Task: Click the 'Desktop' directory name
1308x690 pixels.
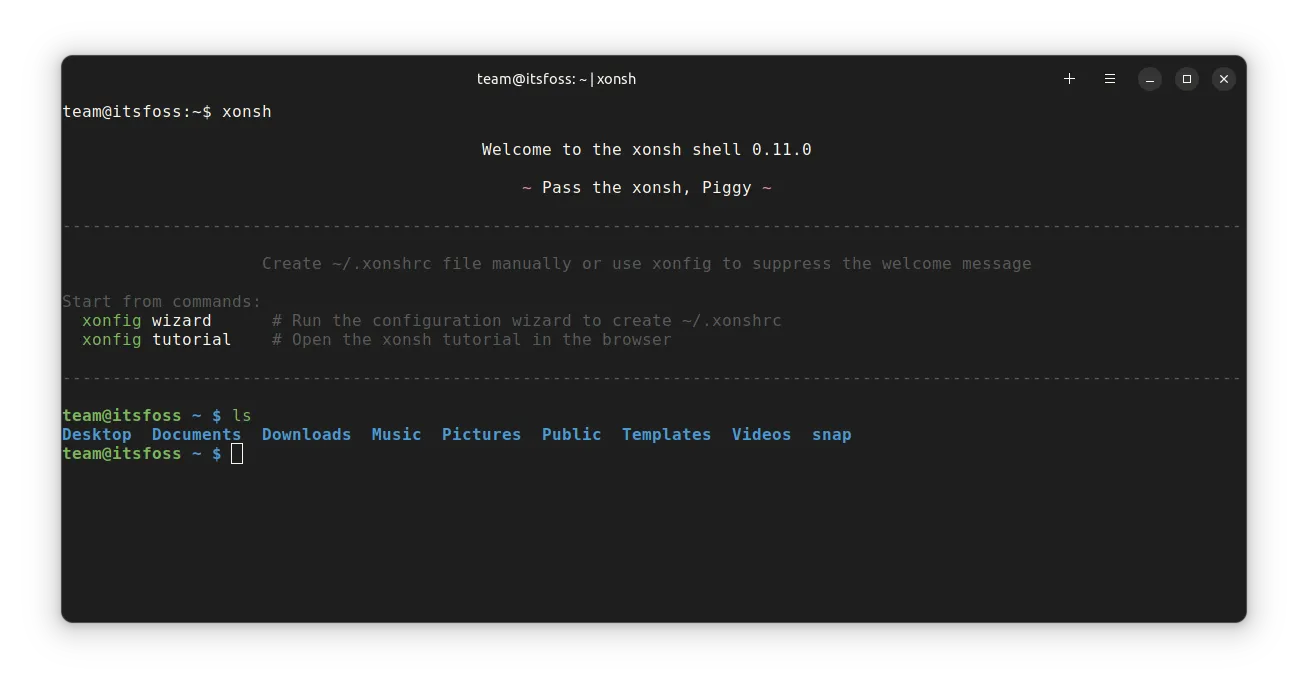Action: tap(97, 435)
